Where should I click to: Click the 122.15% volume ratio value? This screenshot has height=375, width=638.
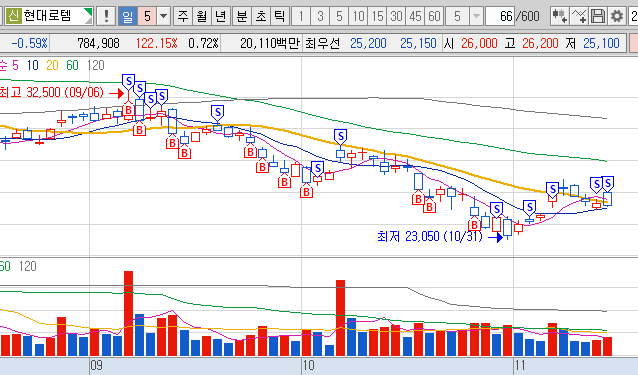[x=156, y=43]
